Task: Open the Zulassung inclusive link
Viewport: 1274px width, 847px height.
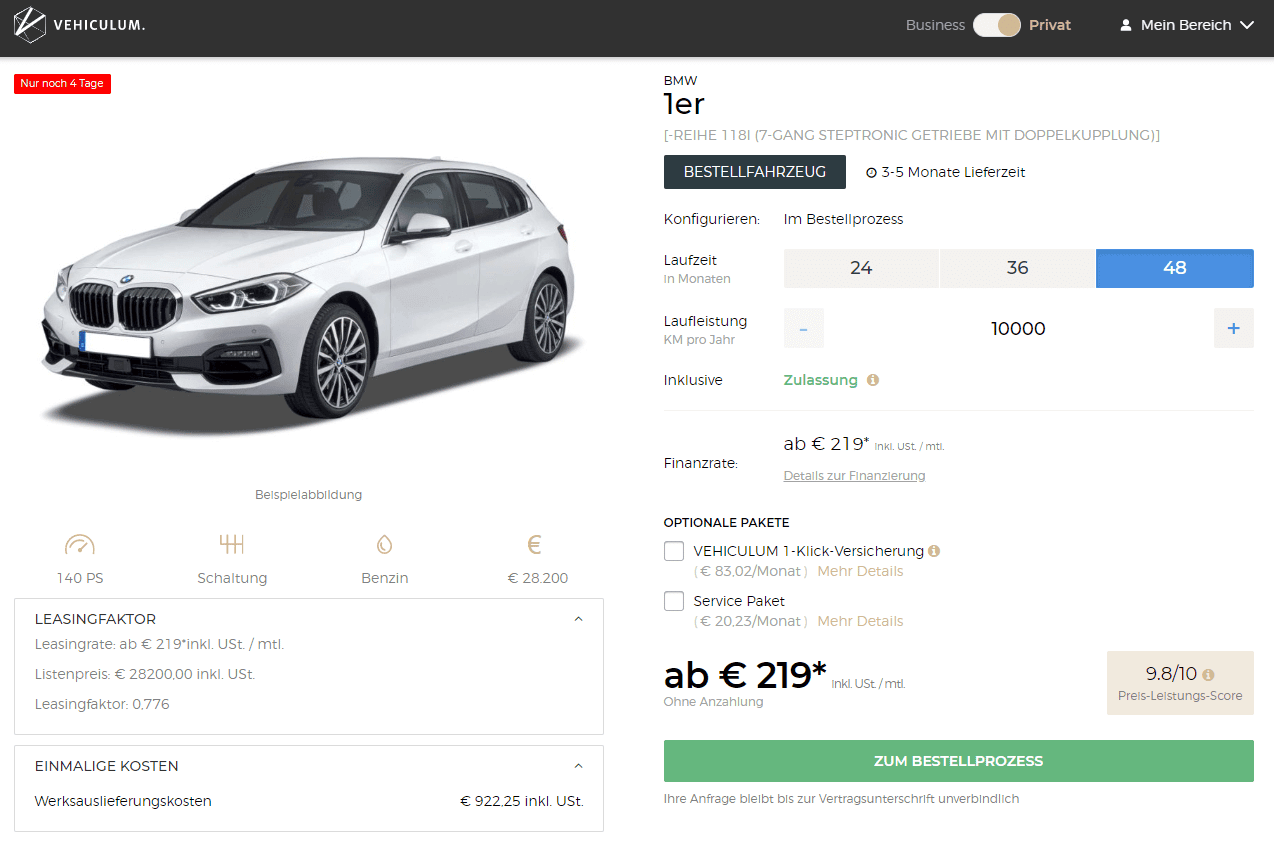Action: coord(820,380)
